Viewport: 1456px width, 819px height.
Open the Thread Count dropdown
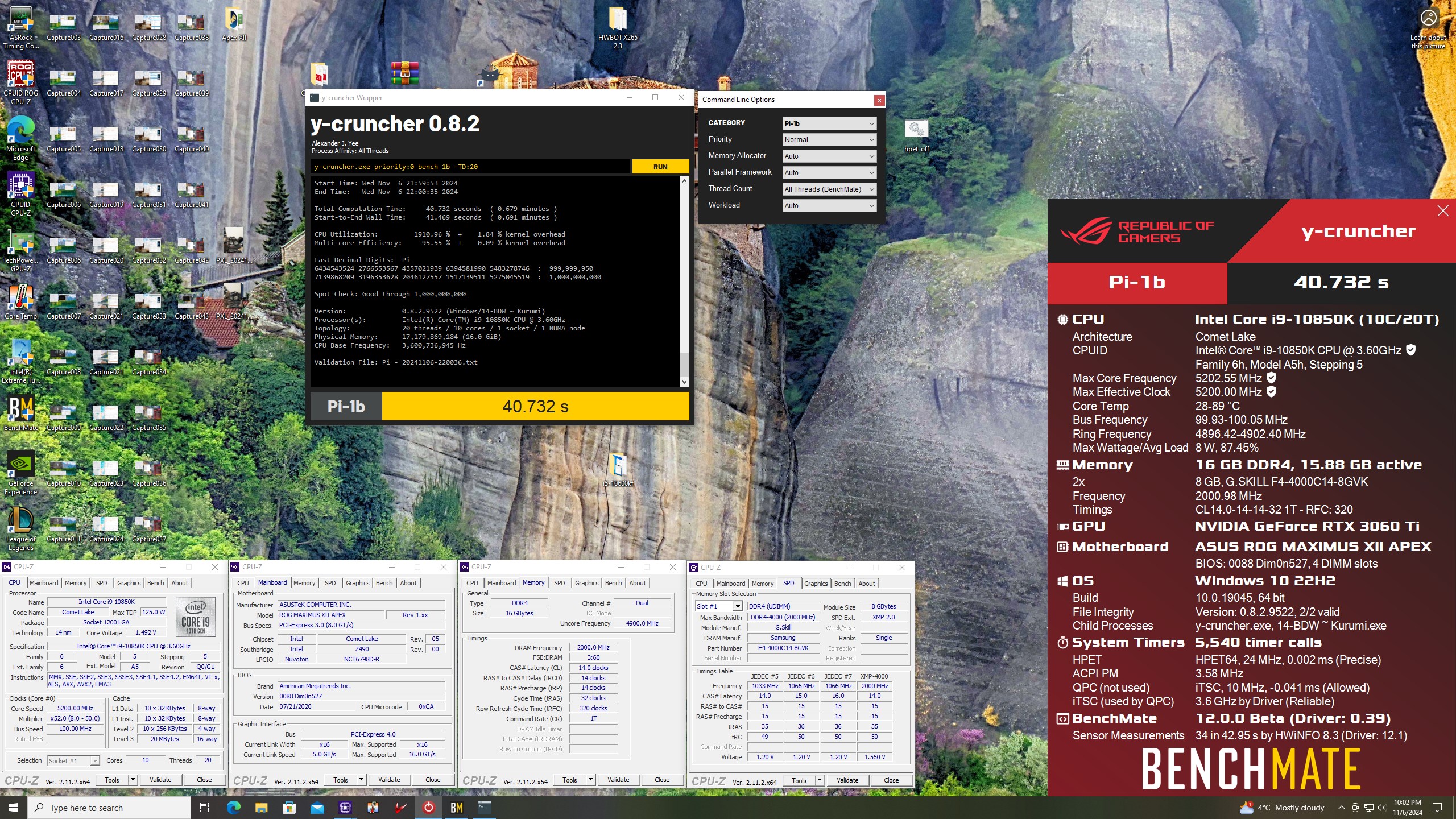click(829, 189)
